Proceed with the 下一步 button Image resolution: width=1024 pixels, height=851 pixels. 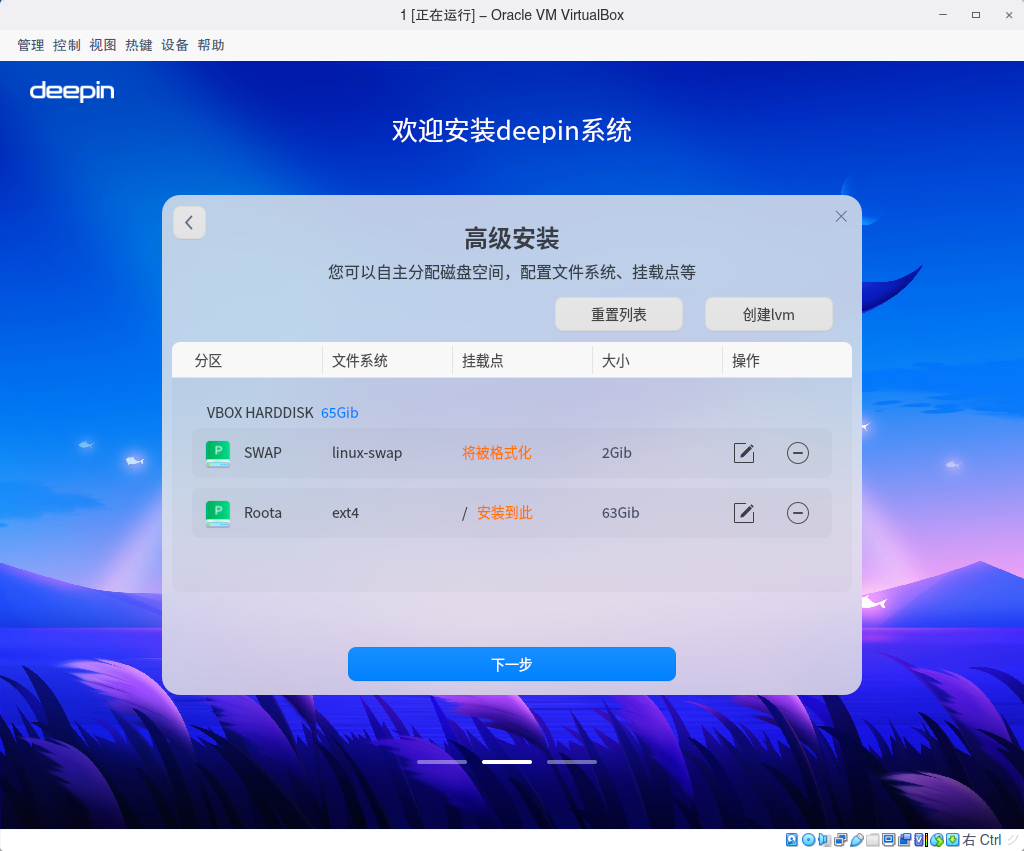click(511, 664)
